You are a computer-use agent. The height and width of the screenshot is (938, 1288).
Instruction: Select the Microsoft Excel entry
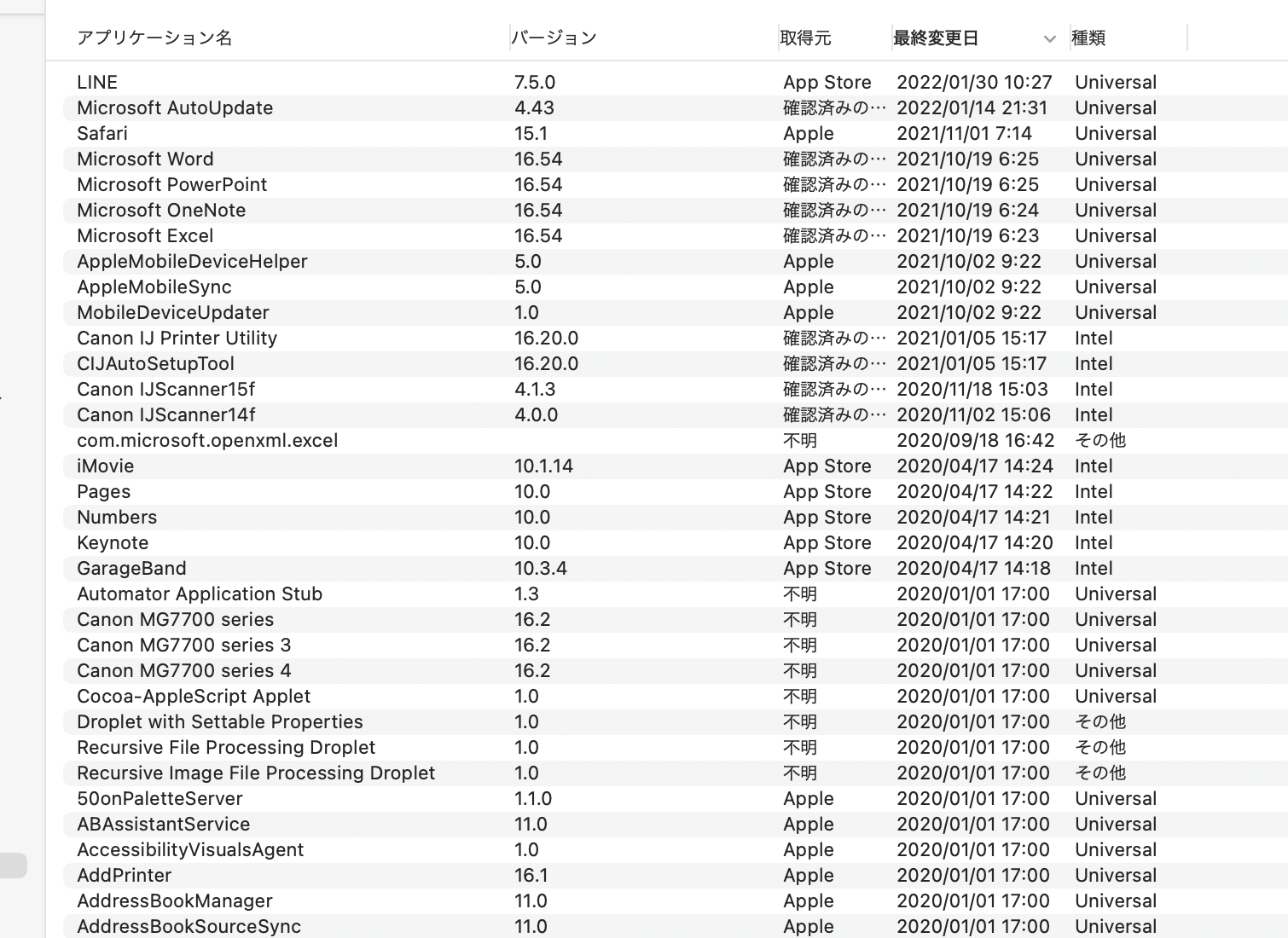point(145,236)
